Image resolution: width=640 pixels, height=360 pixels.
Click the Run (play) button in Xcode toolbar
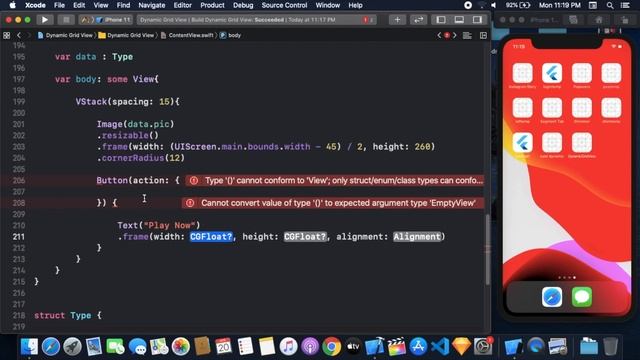coord(44,20)
